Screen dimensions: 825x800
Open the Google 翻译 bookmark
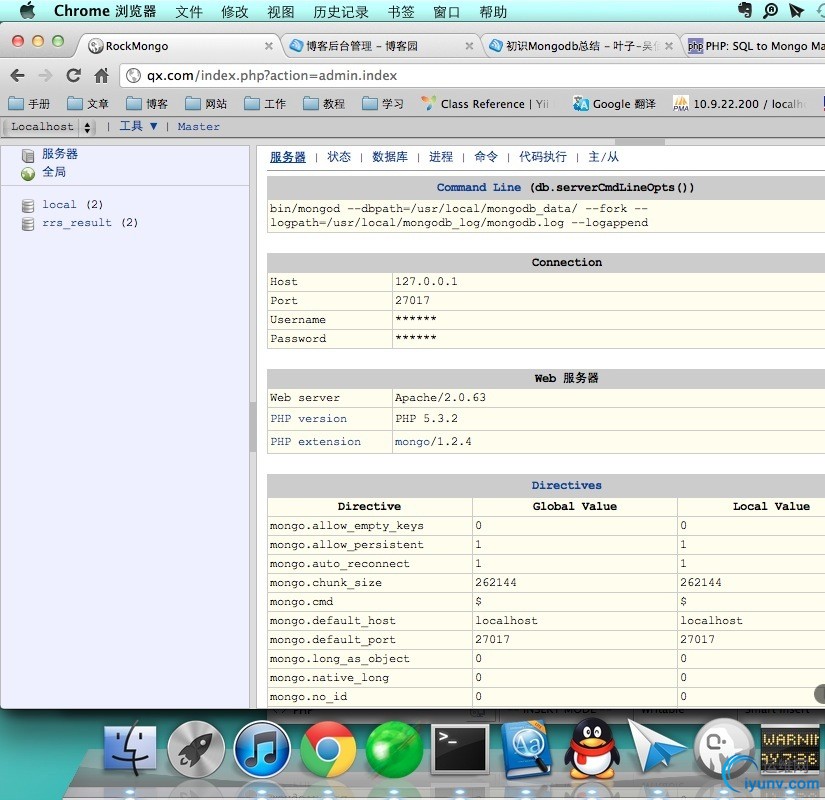point(615,104)
